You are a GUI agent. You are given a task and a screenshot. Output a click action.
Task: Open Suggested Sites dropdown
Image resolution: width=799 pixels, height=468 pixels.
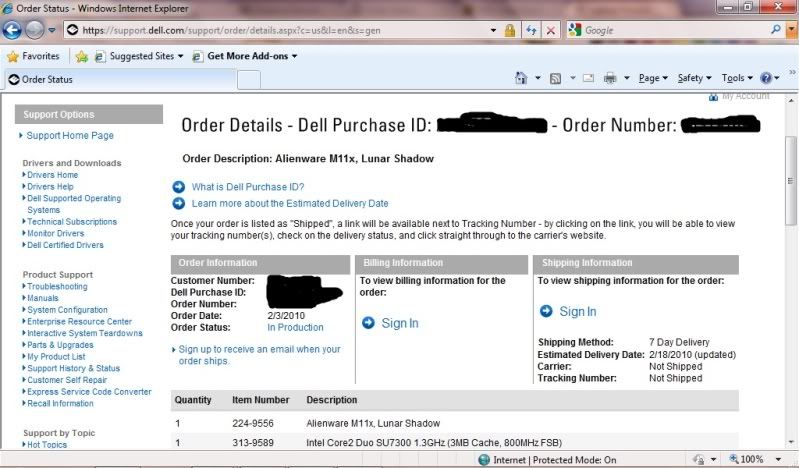(x=139, y=56)
